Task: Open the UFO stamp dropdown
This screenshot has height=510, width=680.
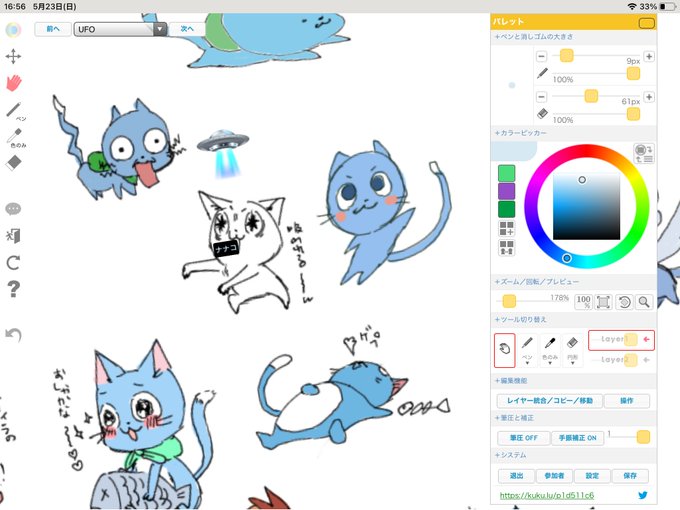Action: pos(120,29)
